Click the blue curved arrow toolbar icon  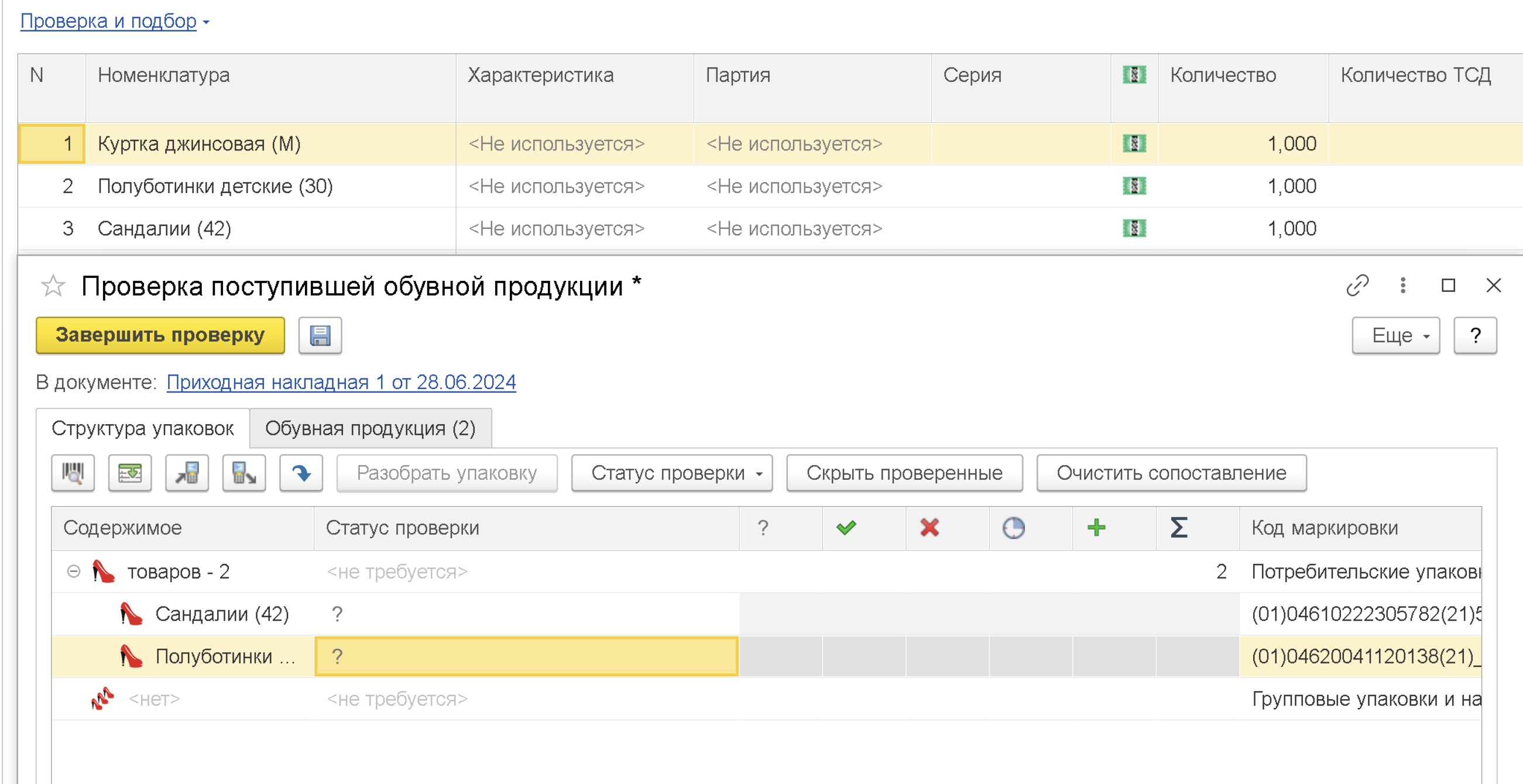pyautogui.click(x=301, y=473)
